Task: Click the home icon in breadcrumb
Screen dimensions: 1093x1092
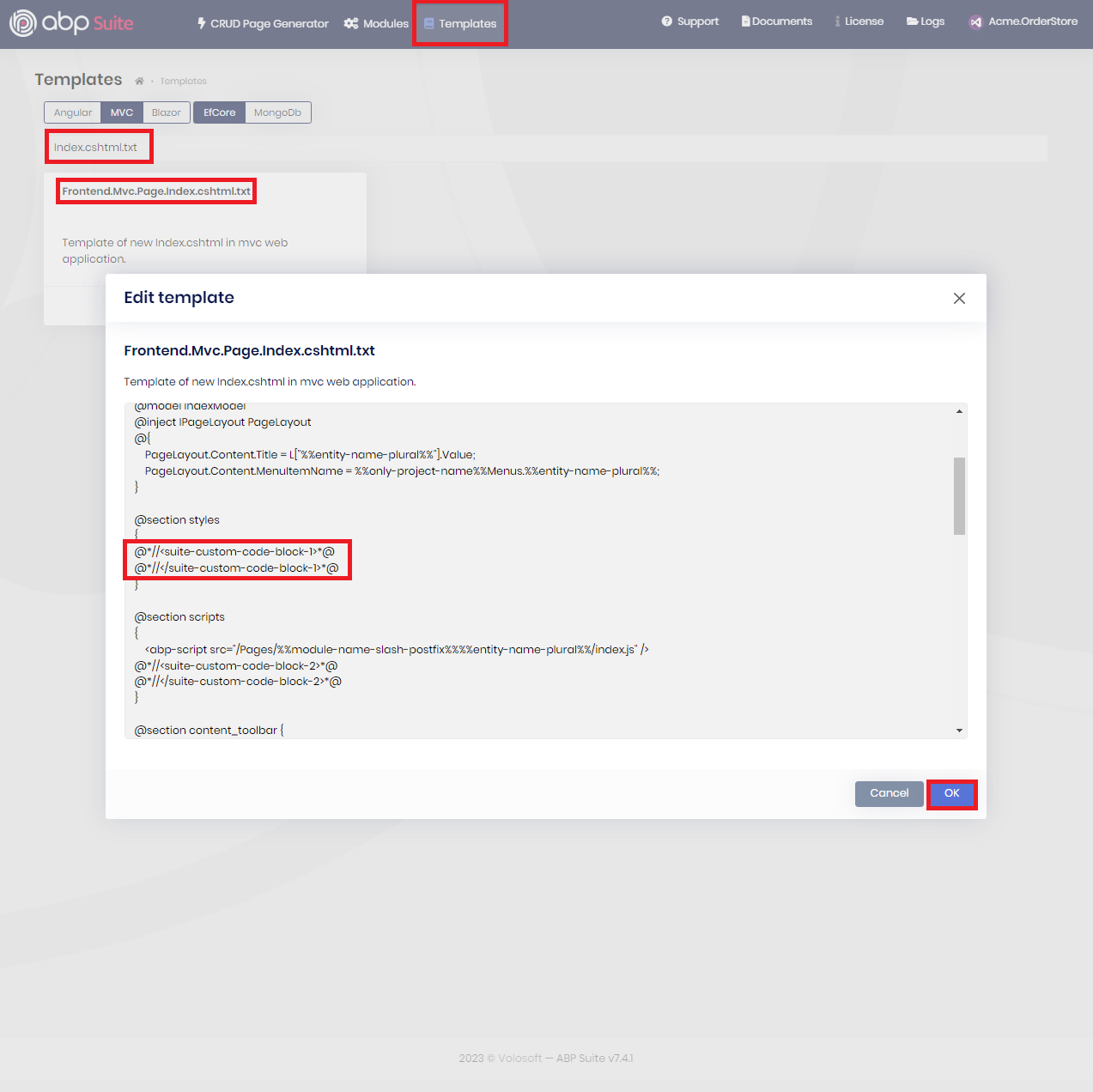Action: point(139,82)
